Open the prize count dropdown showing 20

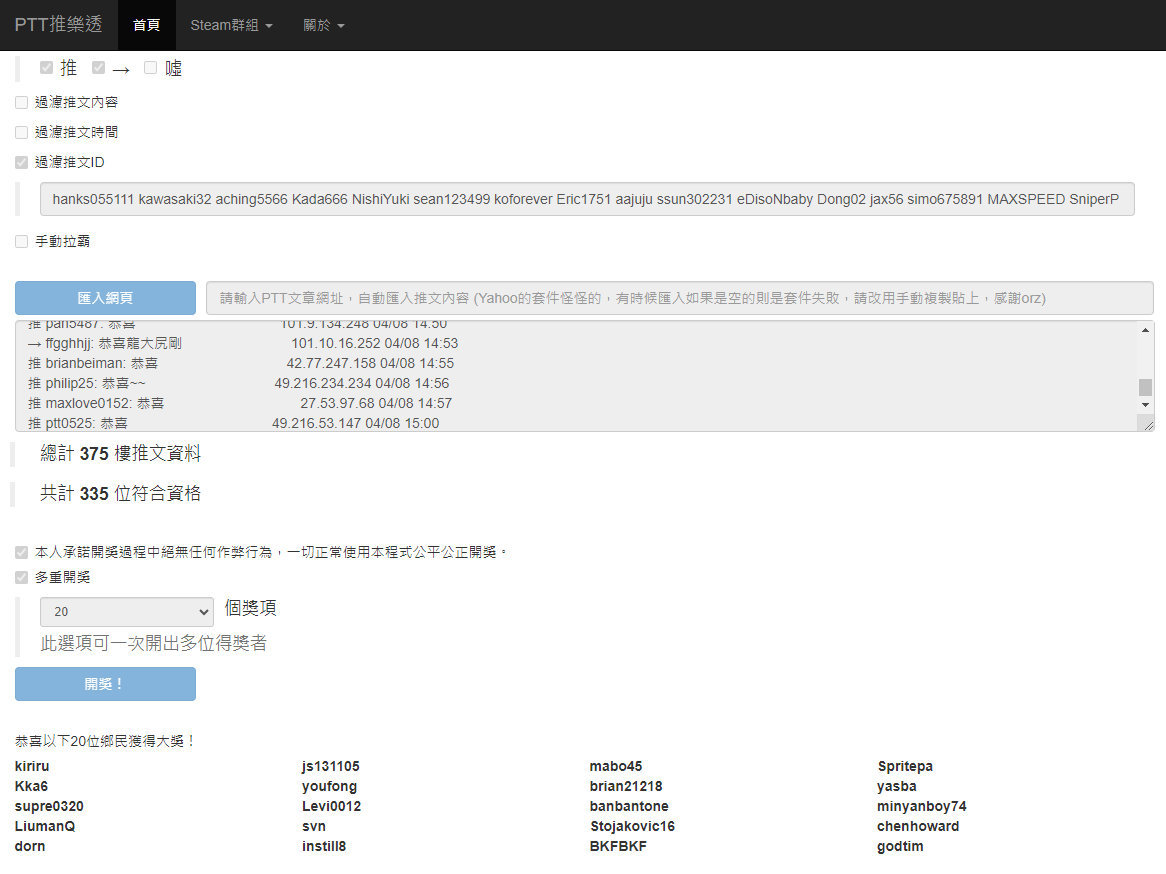(127, 611)
